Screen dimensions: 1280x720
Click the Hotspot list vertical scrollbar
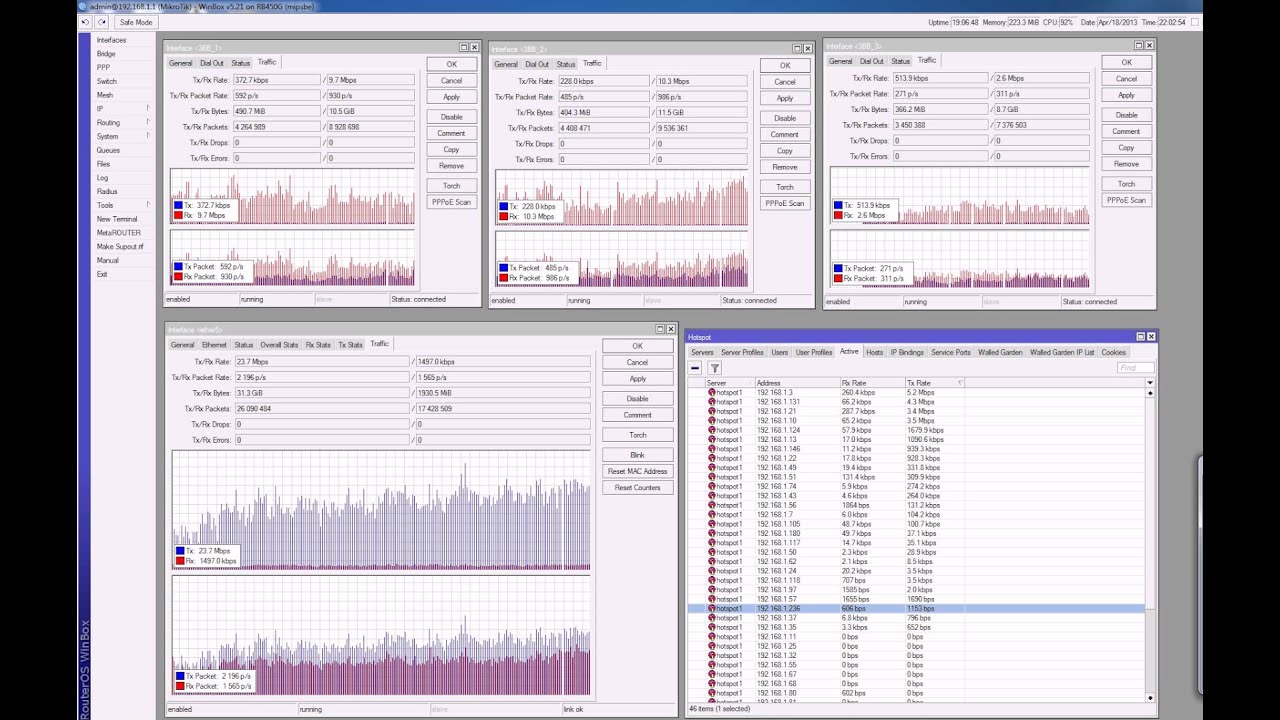pos(1150,545)
